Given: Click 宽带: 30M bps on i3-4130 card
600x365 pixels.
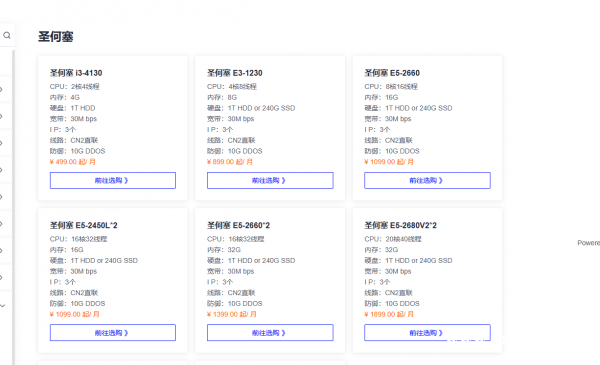Looking at the screenshot, I should [73, 119].
